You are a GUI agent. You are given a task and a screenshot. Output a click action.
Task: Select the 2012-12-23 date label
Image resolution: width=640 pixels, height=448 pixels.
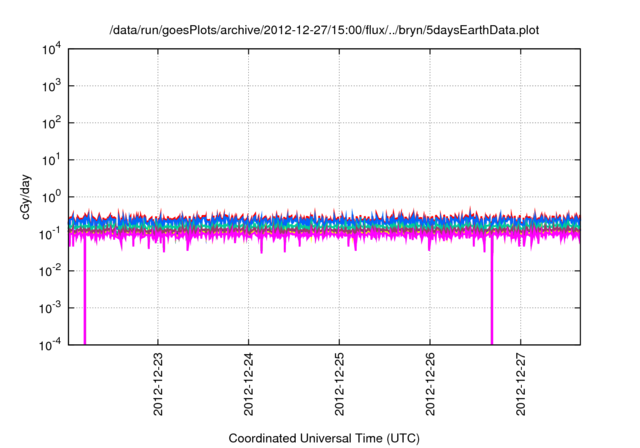click(158, 384)
